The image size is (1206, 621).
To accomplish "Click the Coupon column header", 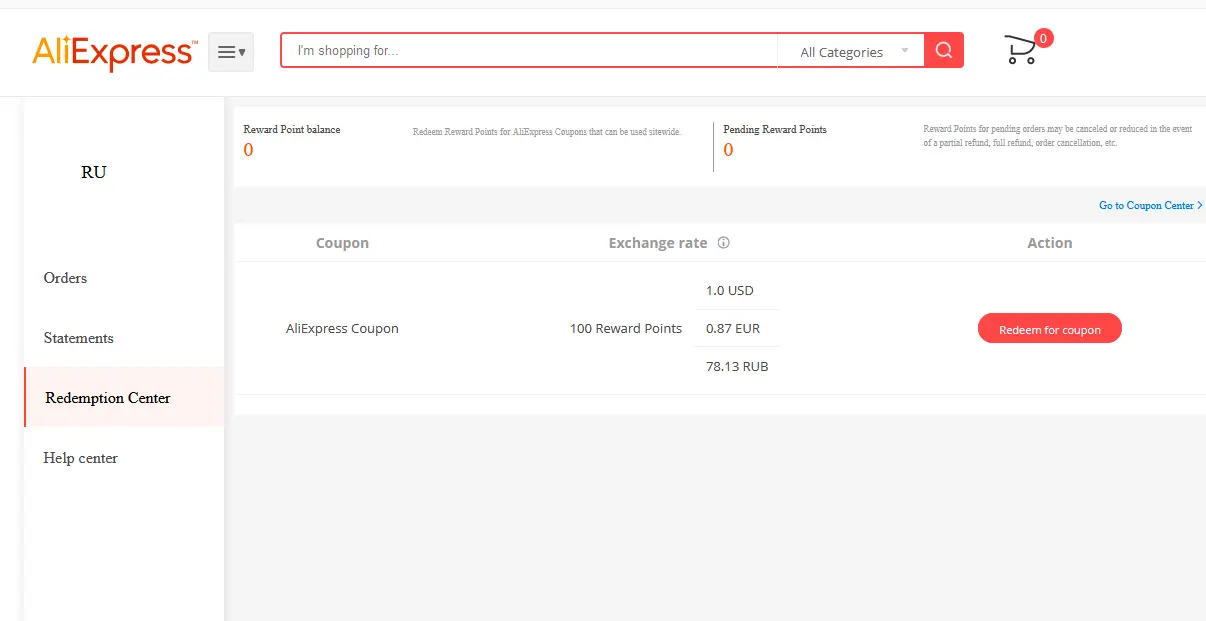I will (x=342, y=243).
